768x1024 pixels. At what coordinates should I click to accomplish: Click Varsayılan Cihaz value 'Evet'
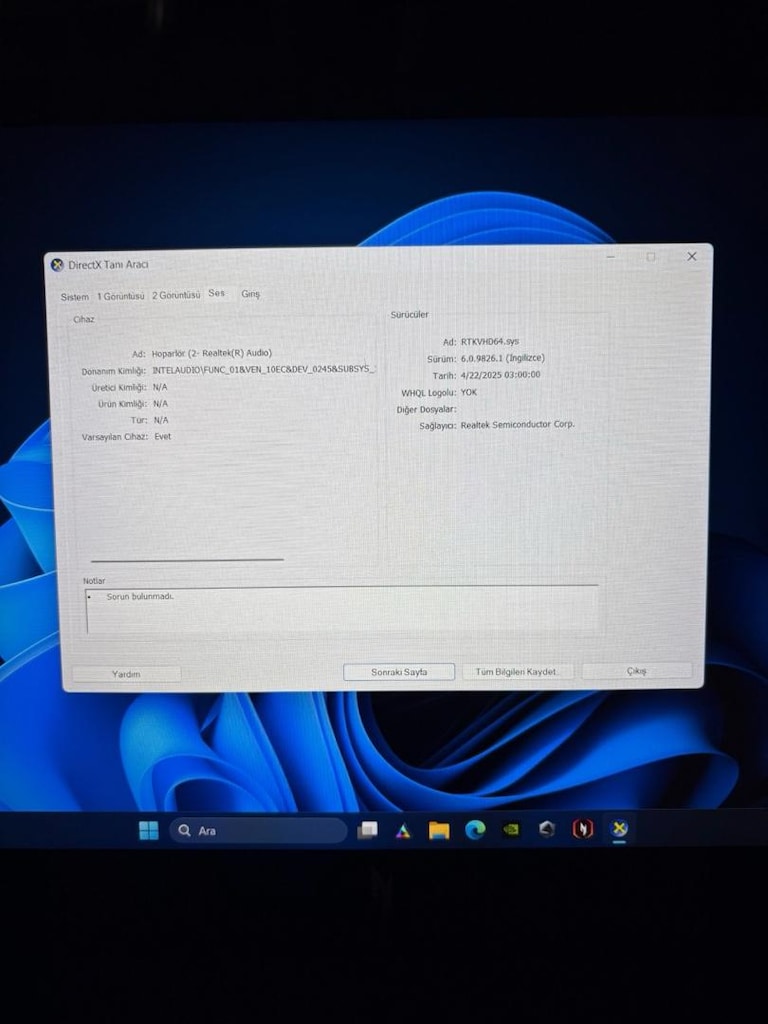(163, 436)
